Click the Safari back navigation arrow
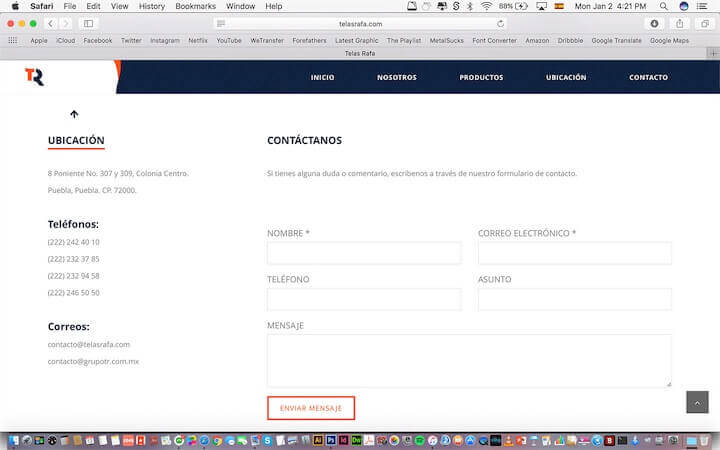This screenshot has width=720, height=450. 51,23
